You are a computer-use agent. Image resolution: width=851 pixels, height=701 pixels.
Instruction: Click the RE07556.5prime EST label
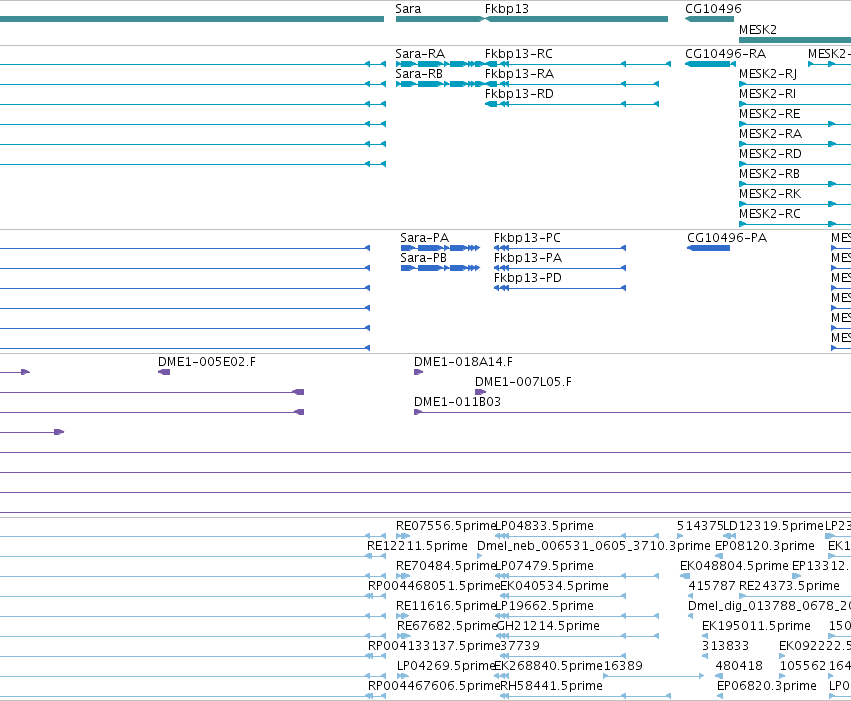coord(445,526)
